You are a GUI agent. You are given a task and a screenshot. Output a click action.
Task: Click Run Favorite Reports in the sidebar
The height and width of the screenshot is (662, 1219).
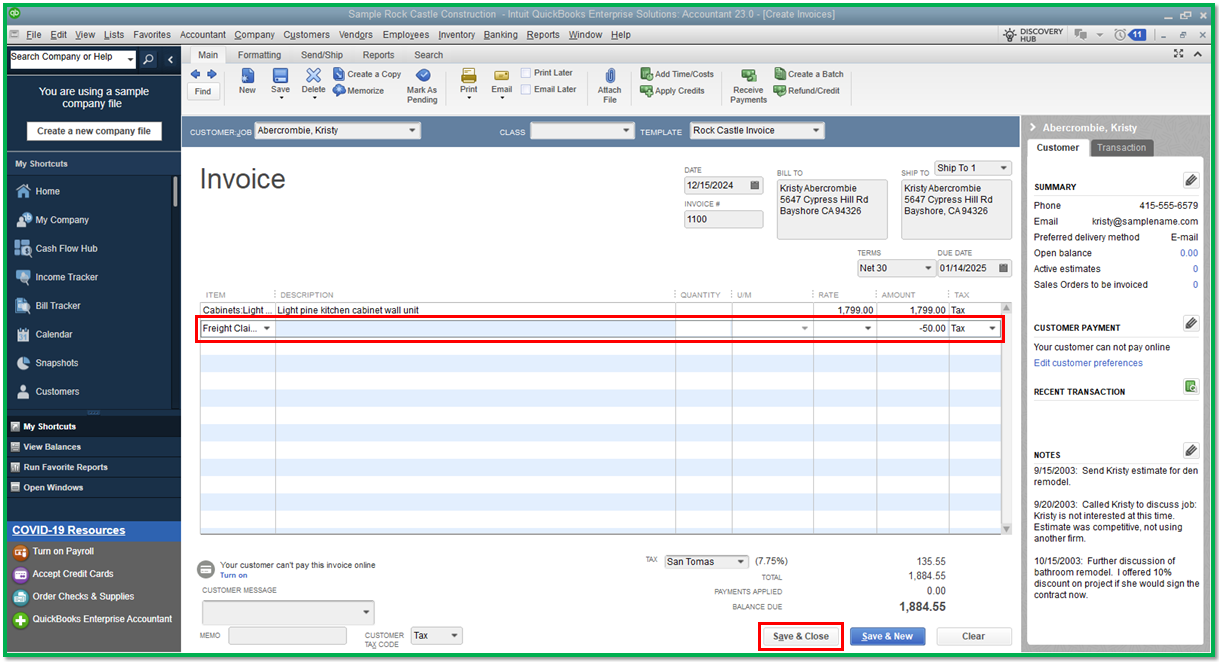coord(65,467)
